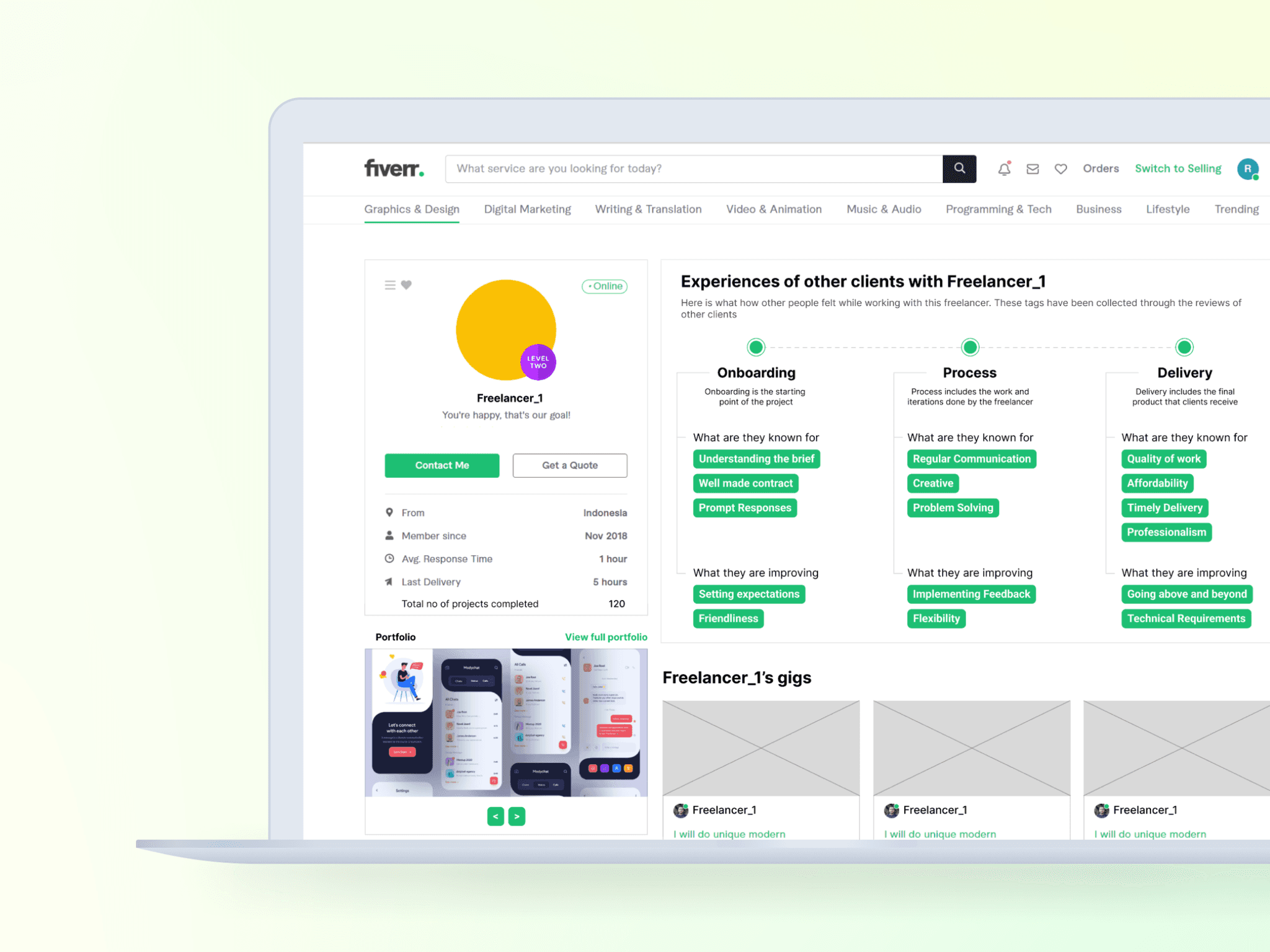
Task: Click the View full portfolio link
Action: click(x=605, y=637)
